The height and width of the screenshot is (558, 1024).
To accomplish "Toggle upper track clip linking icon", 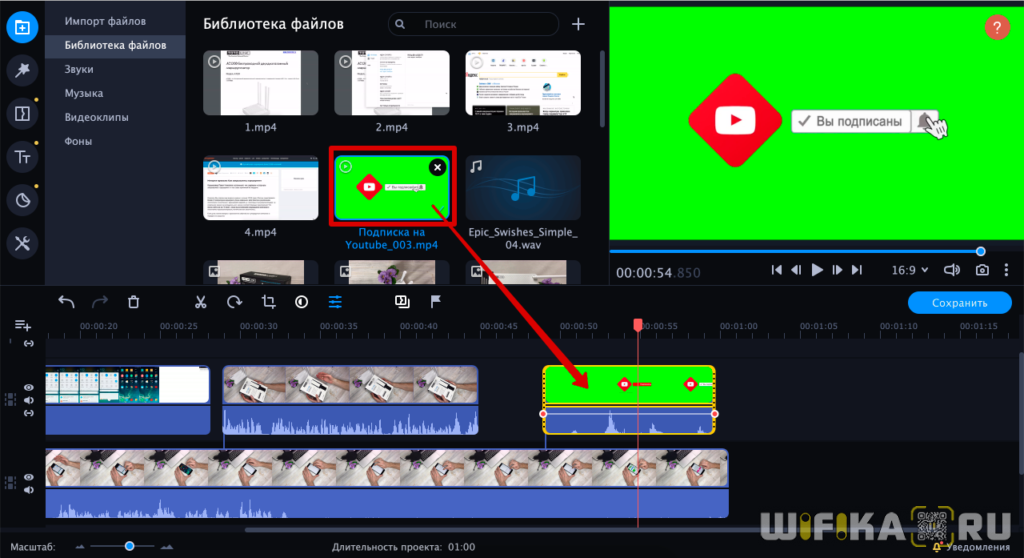I will tap(29, 413).
